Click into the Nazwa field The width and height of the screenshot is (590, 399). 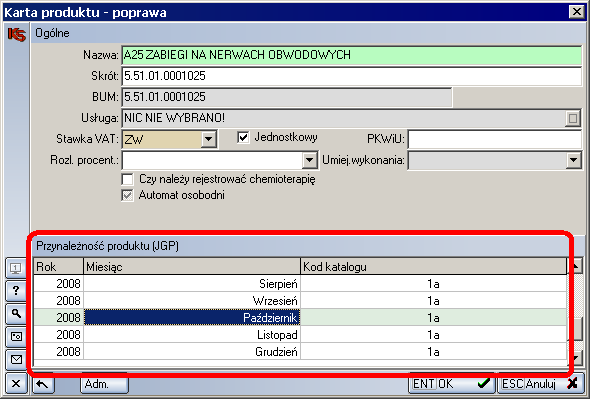tap(352, 55)
